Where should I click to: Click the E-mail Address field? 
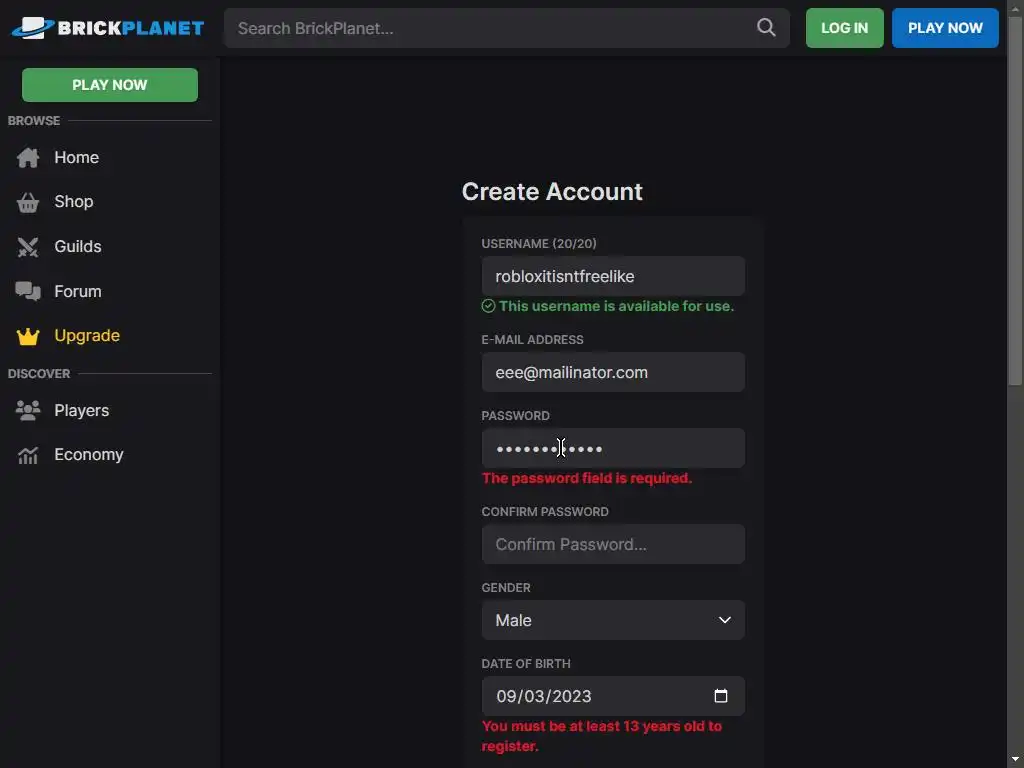tap(613, 372)
